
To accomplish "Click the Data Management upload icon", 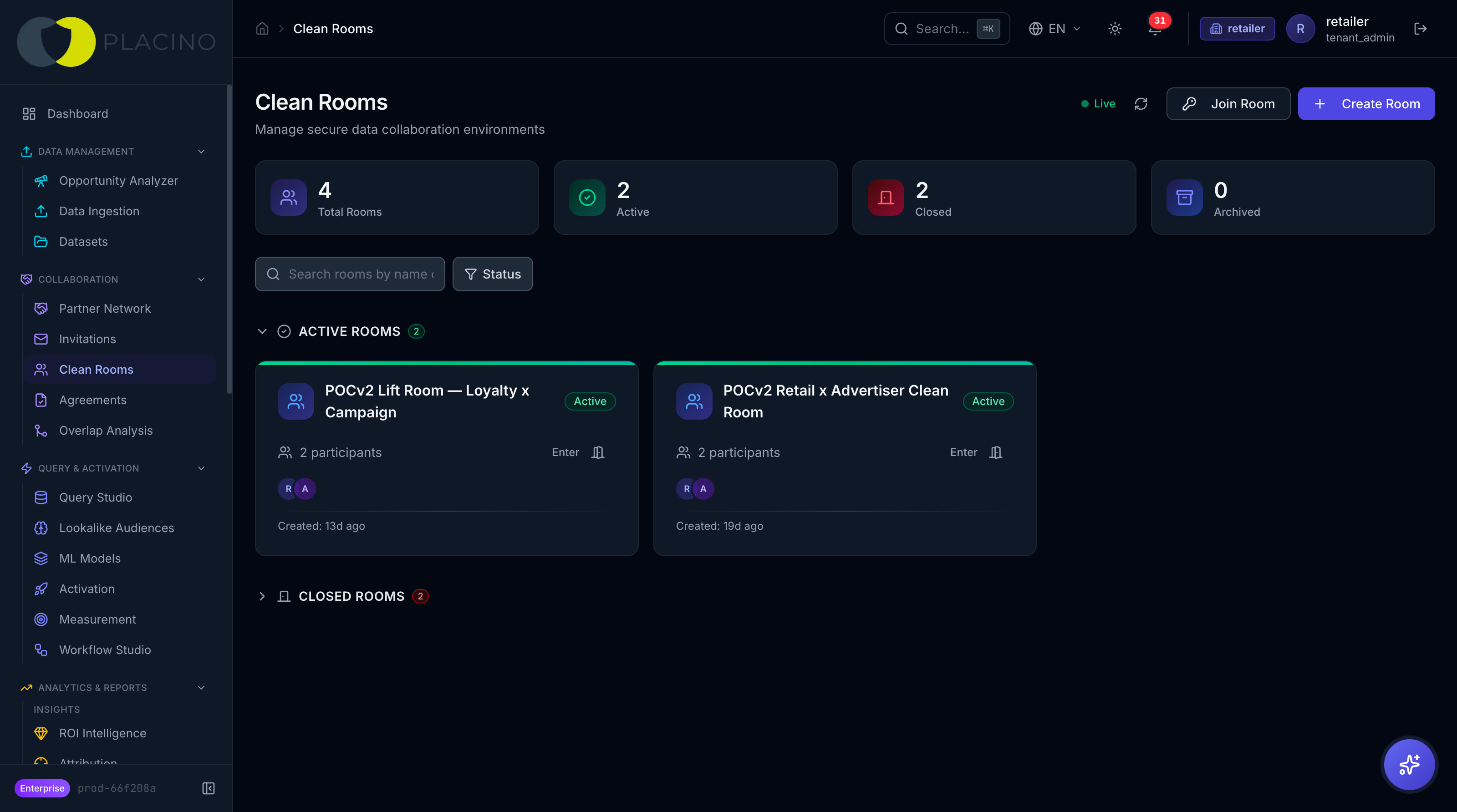I will tap(26, 152).
